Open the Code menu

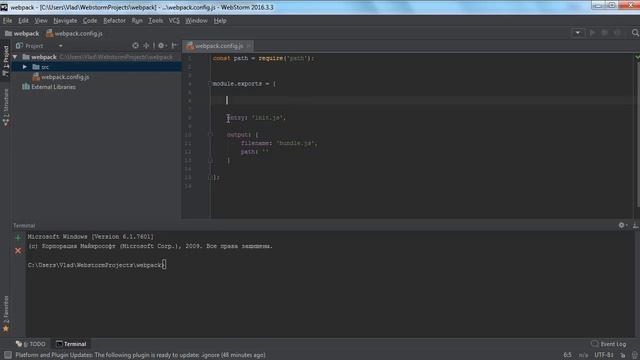(90, 20)
